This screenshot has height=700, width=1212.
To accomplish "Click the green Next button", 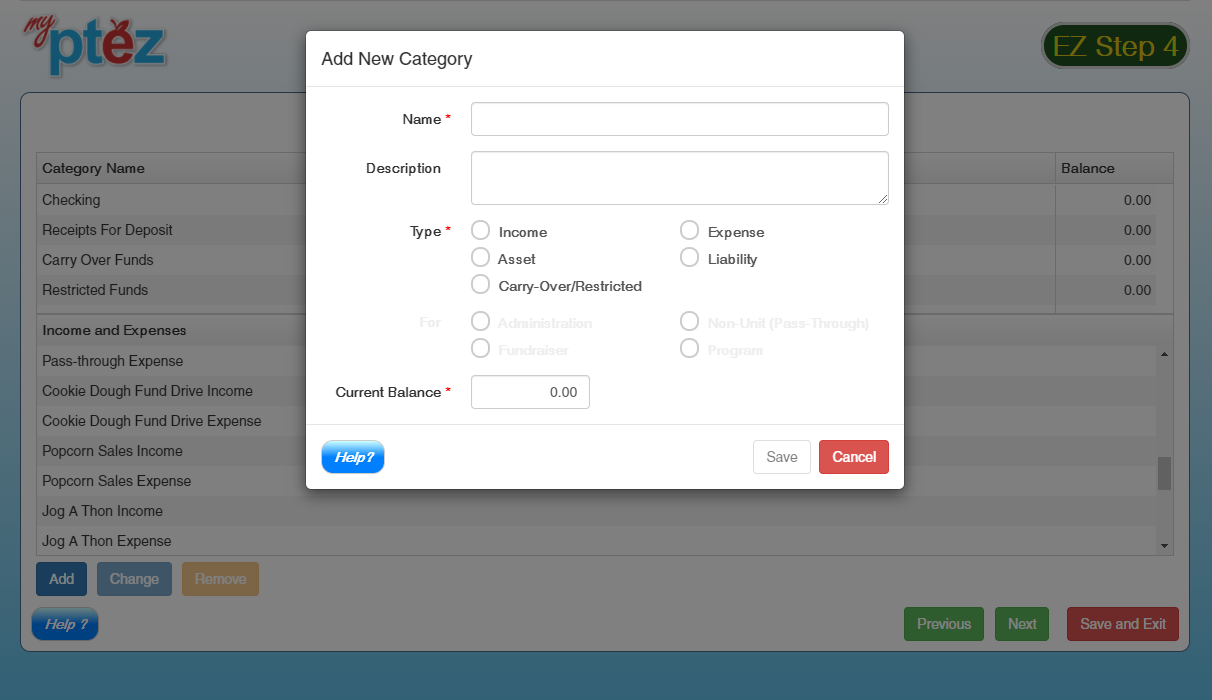I will 1021,624.
